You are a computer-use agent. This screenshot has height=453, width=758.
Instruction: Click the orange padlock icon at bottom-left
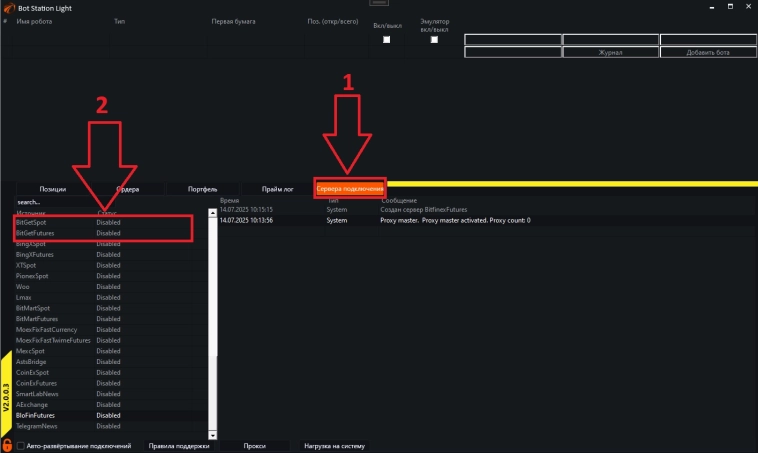(7, 444)
